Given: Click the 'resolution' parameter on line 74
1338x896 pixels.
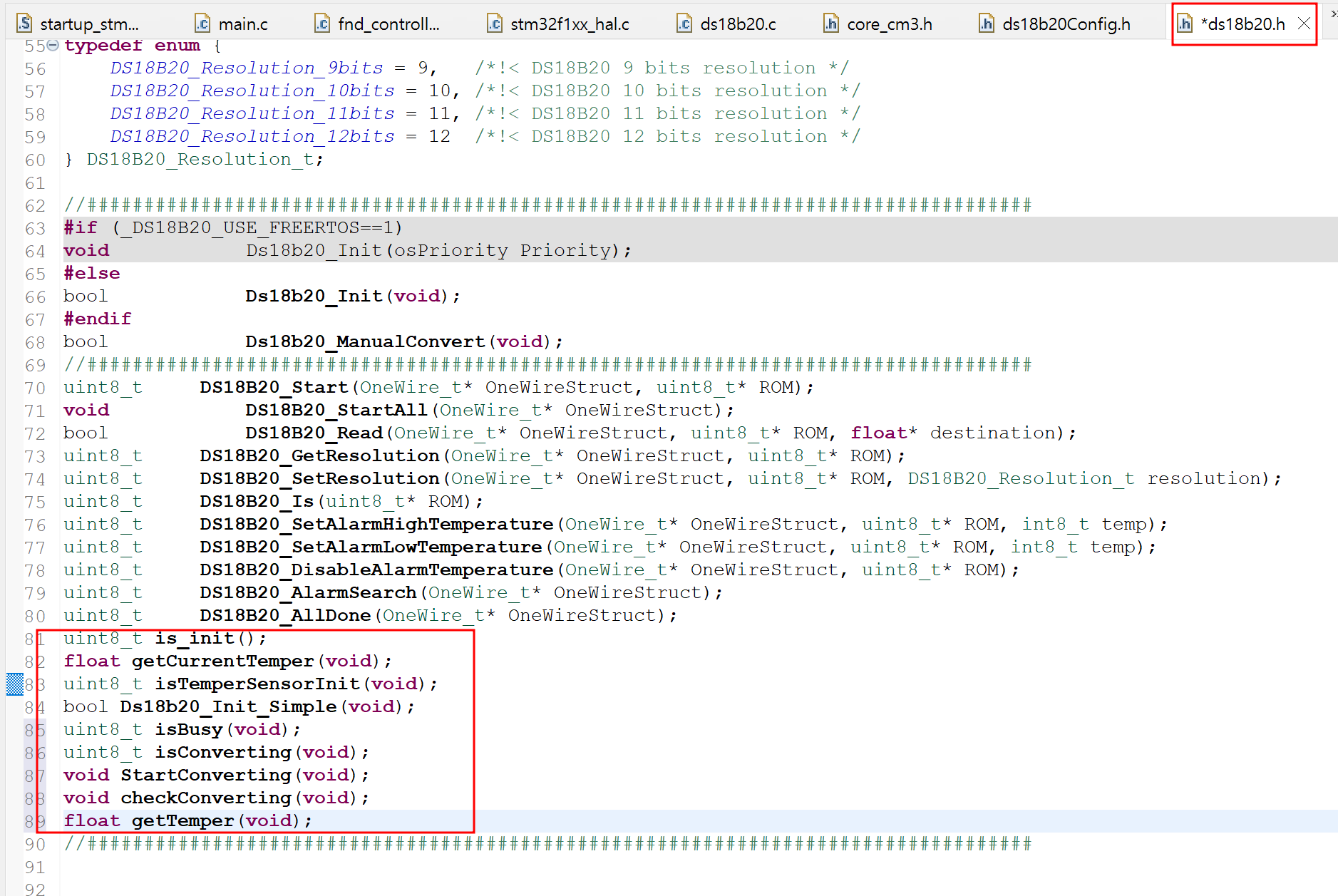Looking at the screenshot, I should click(1204, 478).
